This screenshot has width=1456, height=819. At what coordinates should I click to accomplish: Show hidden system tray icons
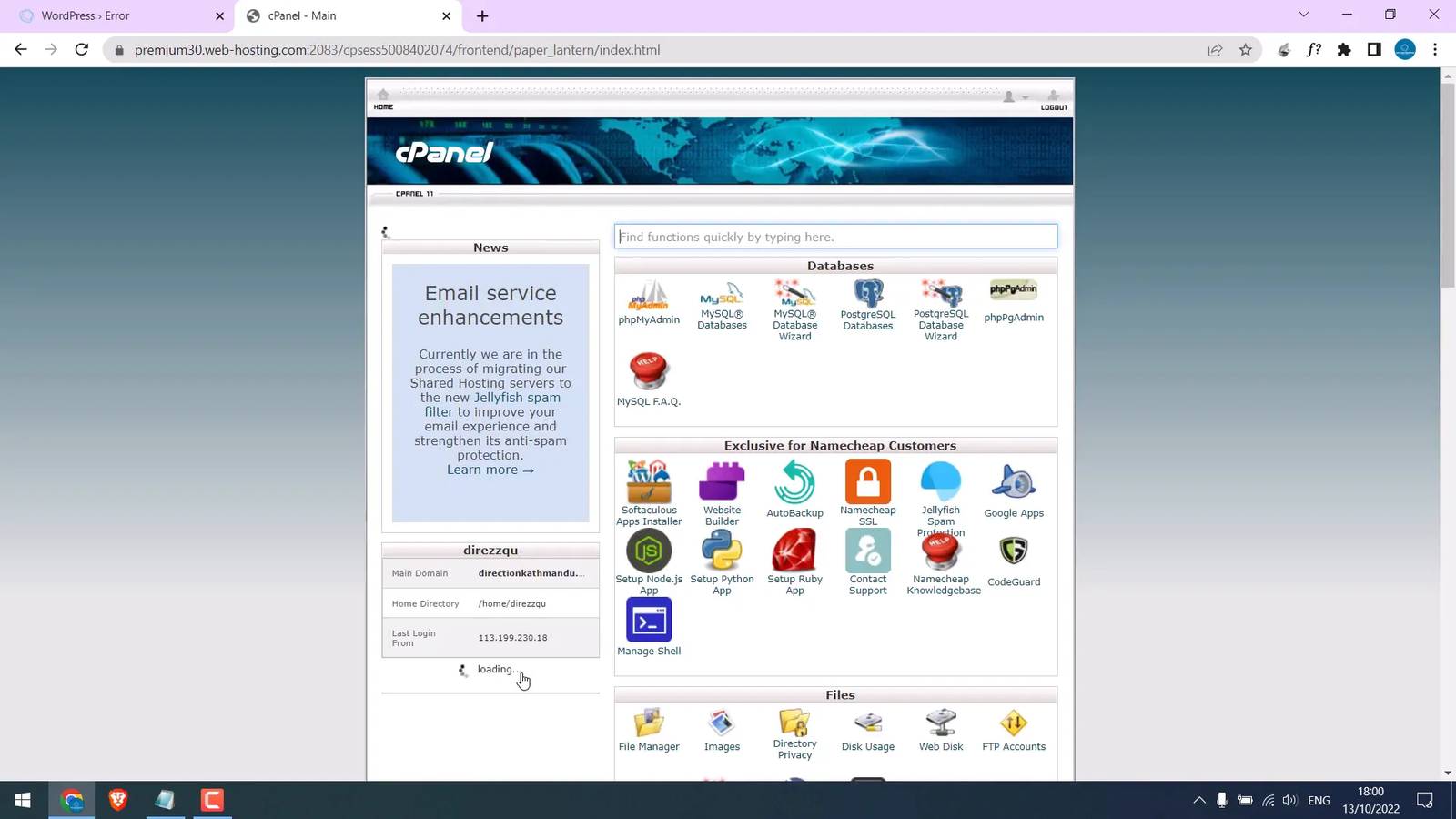pos(1199,800)
